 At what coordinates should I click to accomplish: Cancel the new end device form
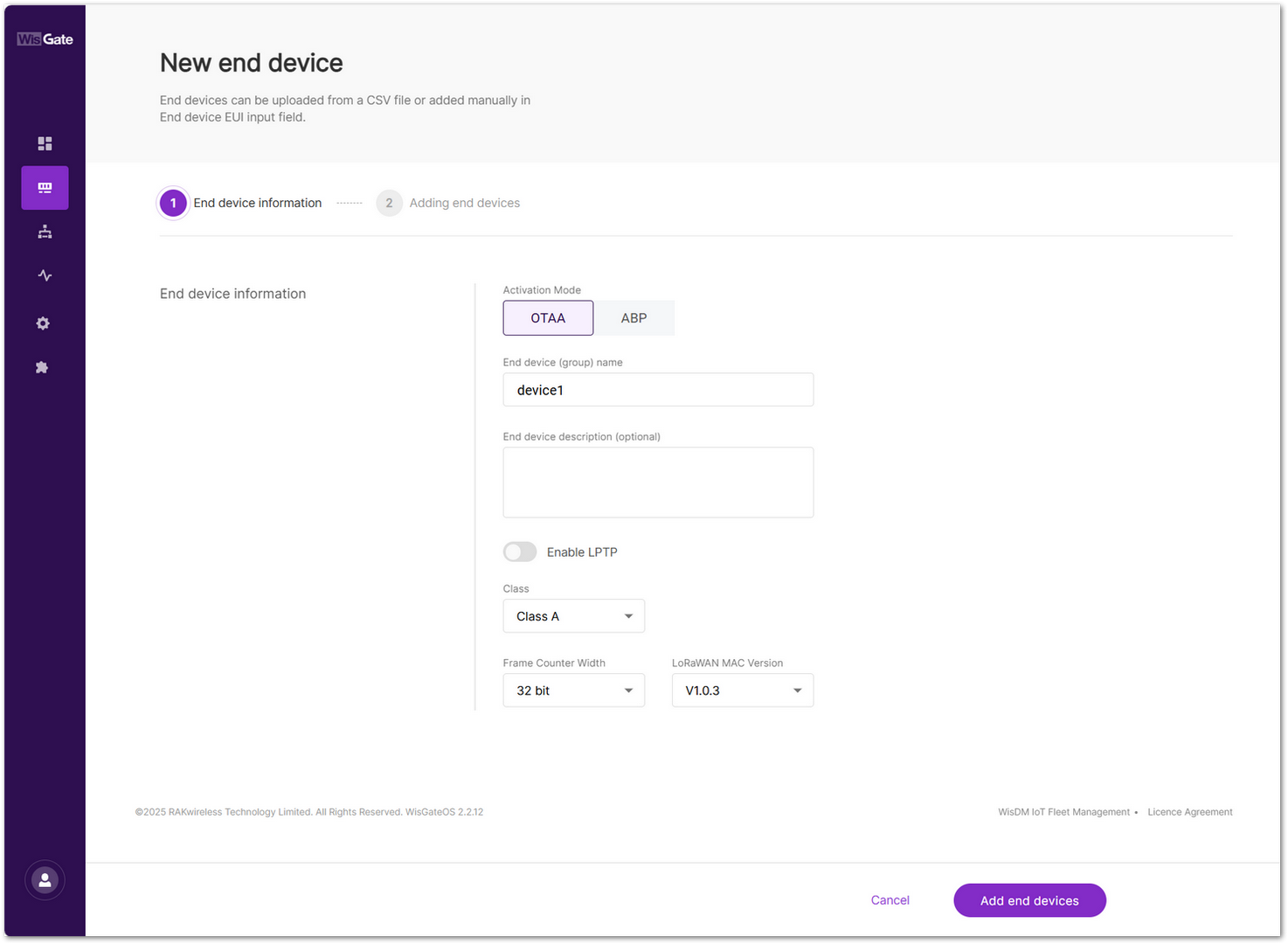pos(890,900)
